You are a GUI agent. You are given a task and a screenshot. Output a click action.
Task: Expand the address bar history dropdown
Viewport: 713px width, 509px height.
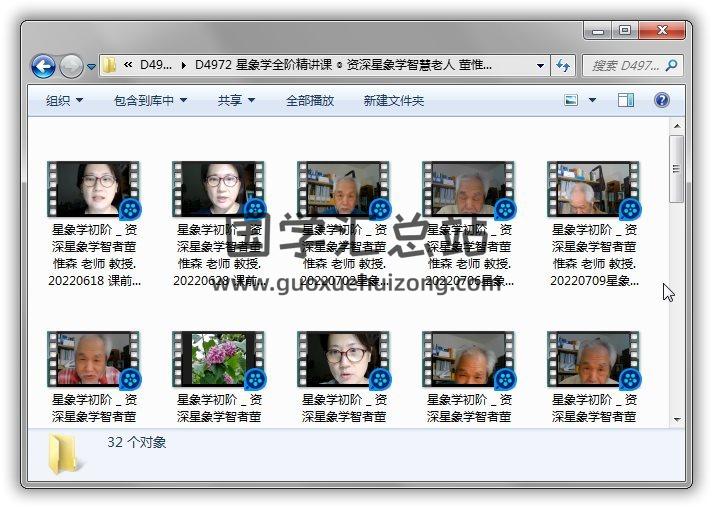tap(541, 66)
